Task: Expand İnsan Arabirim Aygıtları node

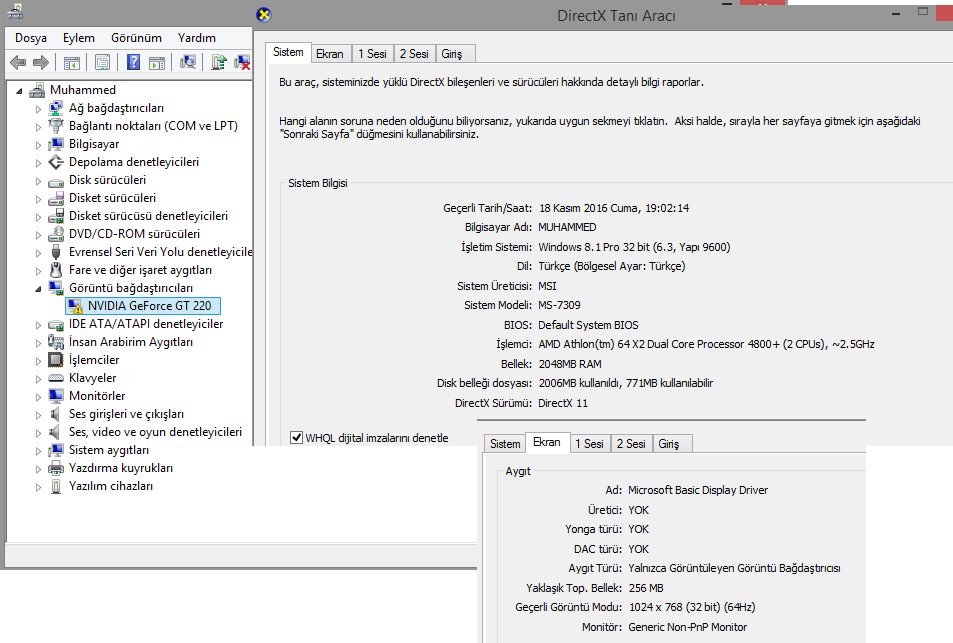Action: click(38, 343)
